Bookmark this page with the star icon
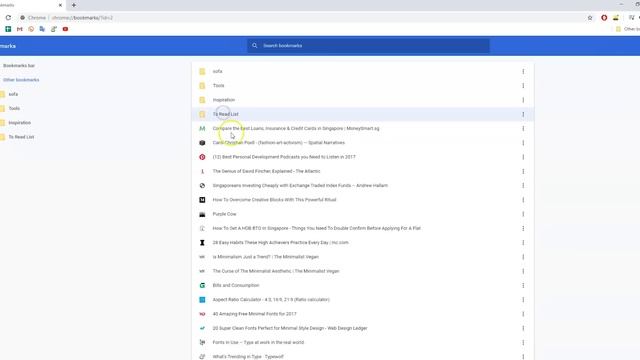This screenshot has height=360, width=640. click(590, 18)
